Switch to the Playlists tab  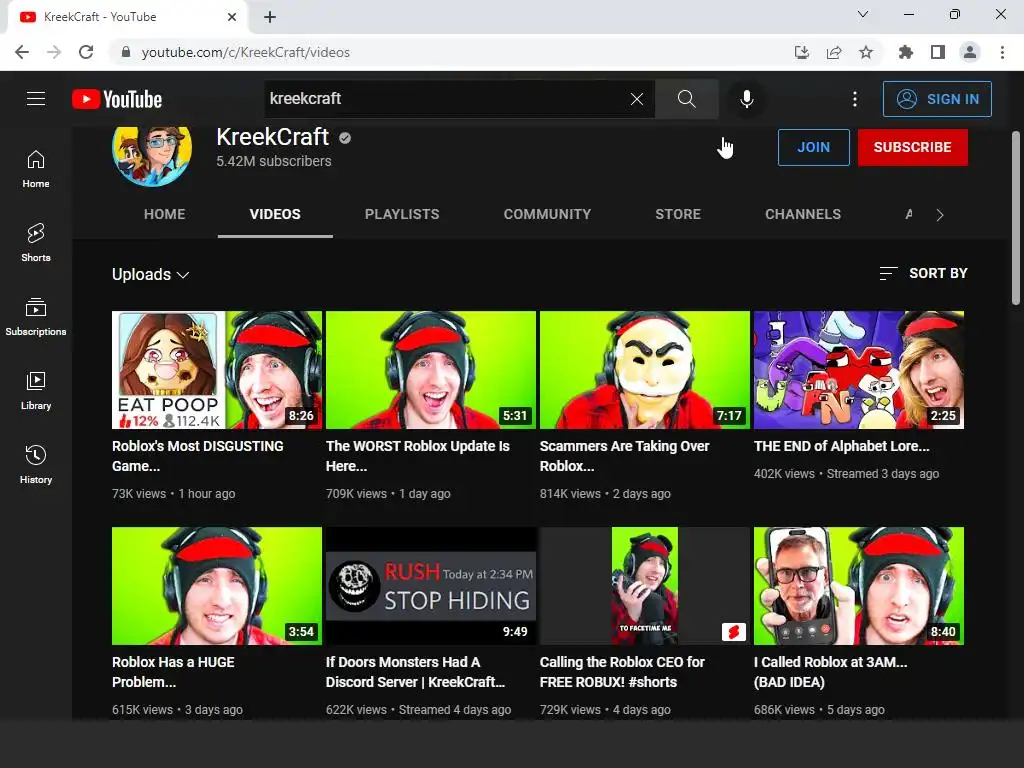coord(402,214)
